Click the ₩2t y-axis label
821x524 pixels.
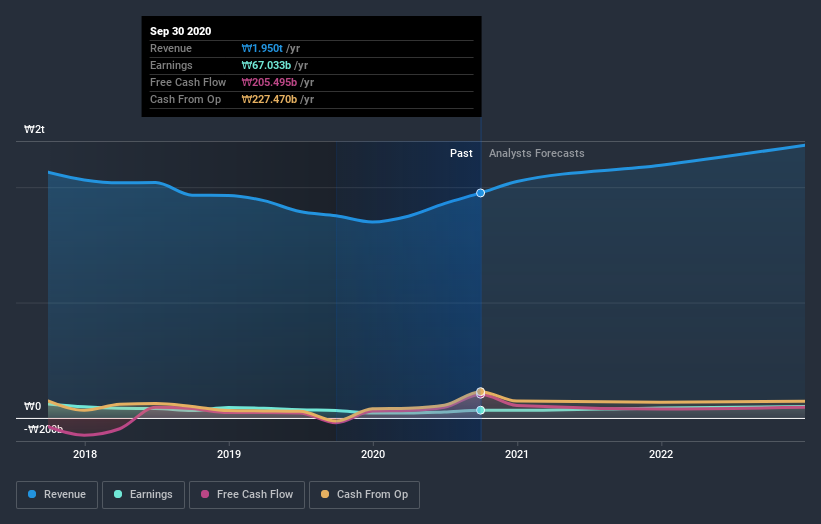[35, 129]
